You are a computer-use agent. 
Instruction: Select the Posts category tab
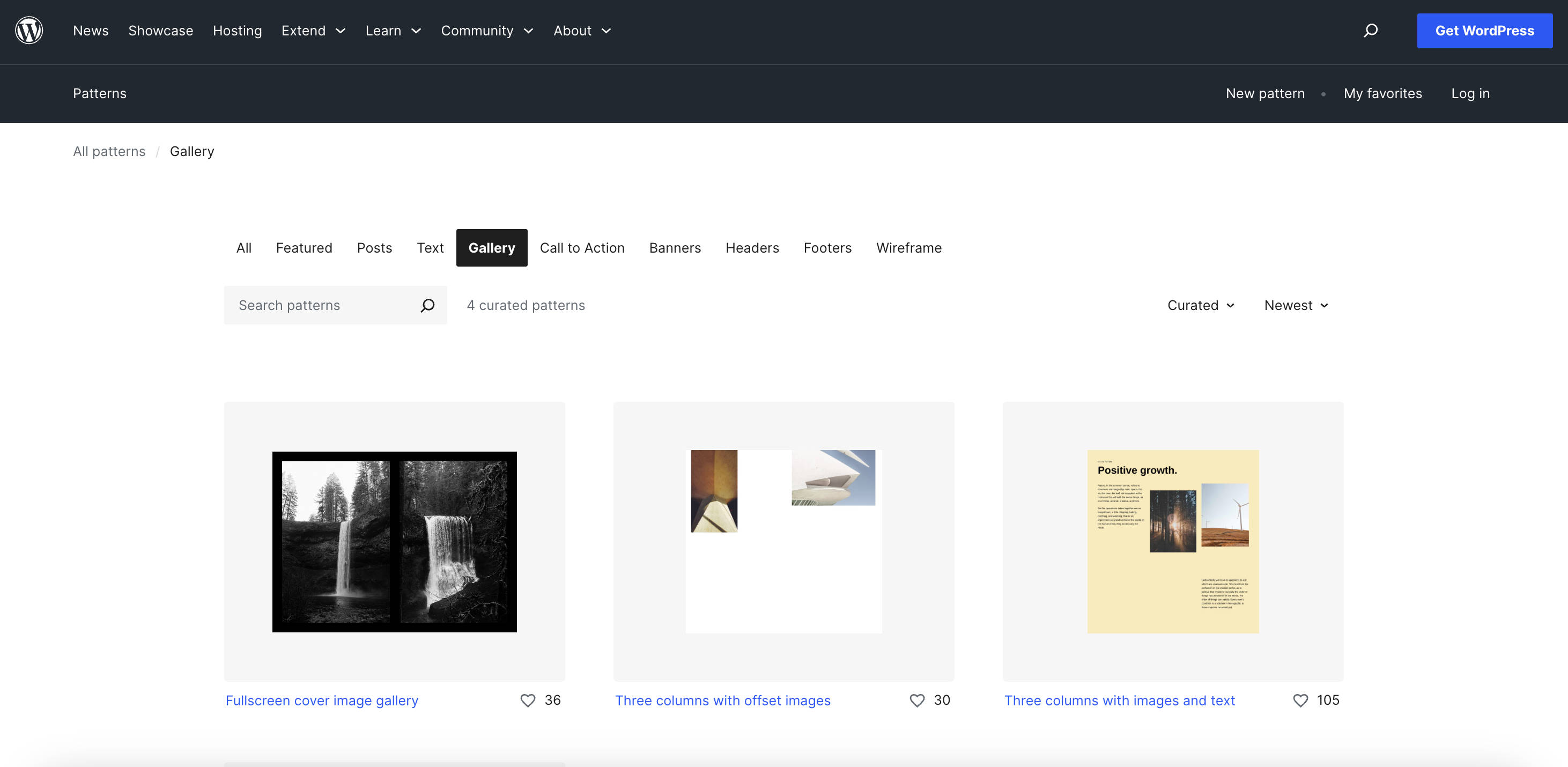coord(374,248)
